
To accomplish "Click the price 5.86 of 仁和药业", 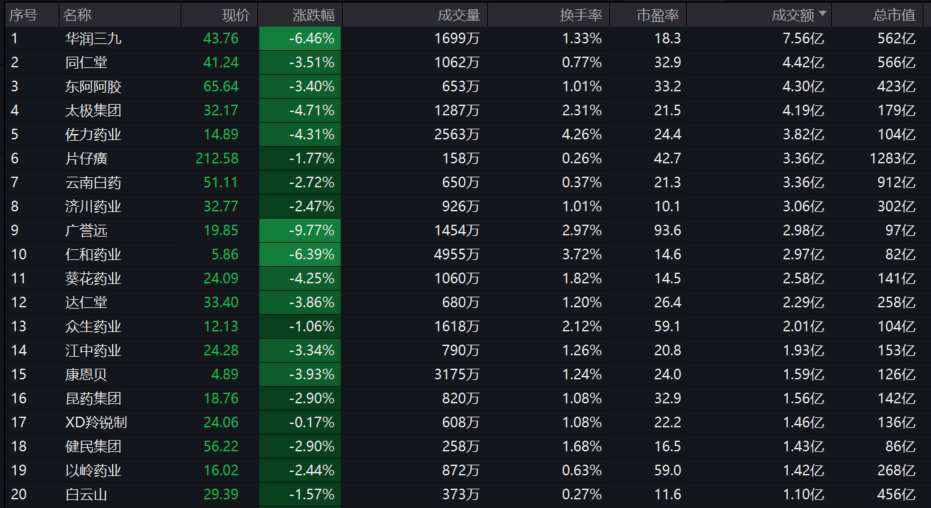I will click(x=225, y=255).
